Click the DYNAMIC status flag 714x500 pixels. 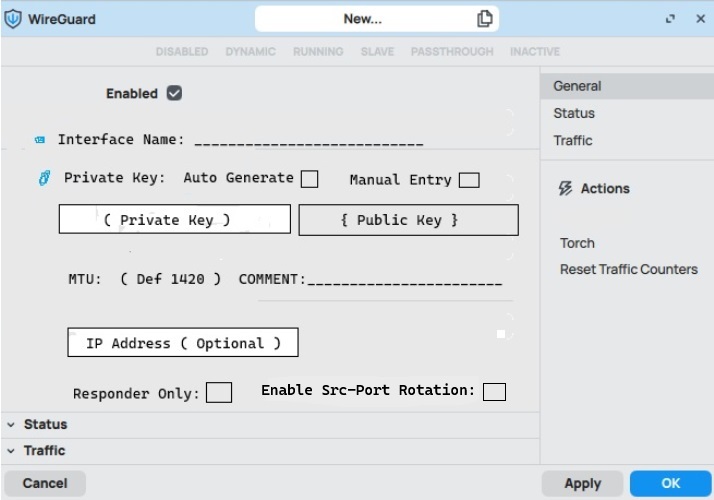(250, 51)
